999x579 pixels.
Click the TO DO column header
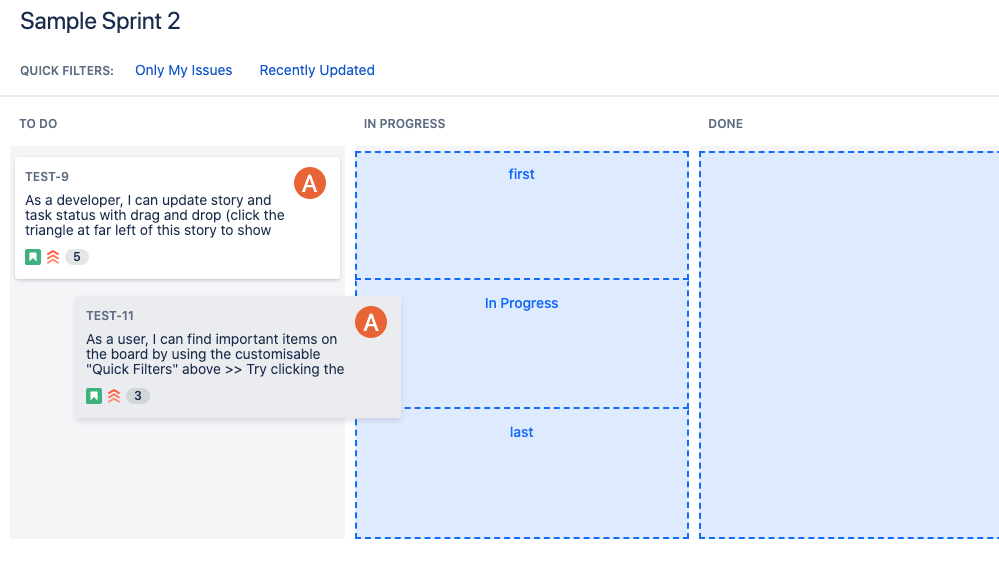[x=38, y=124]
